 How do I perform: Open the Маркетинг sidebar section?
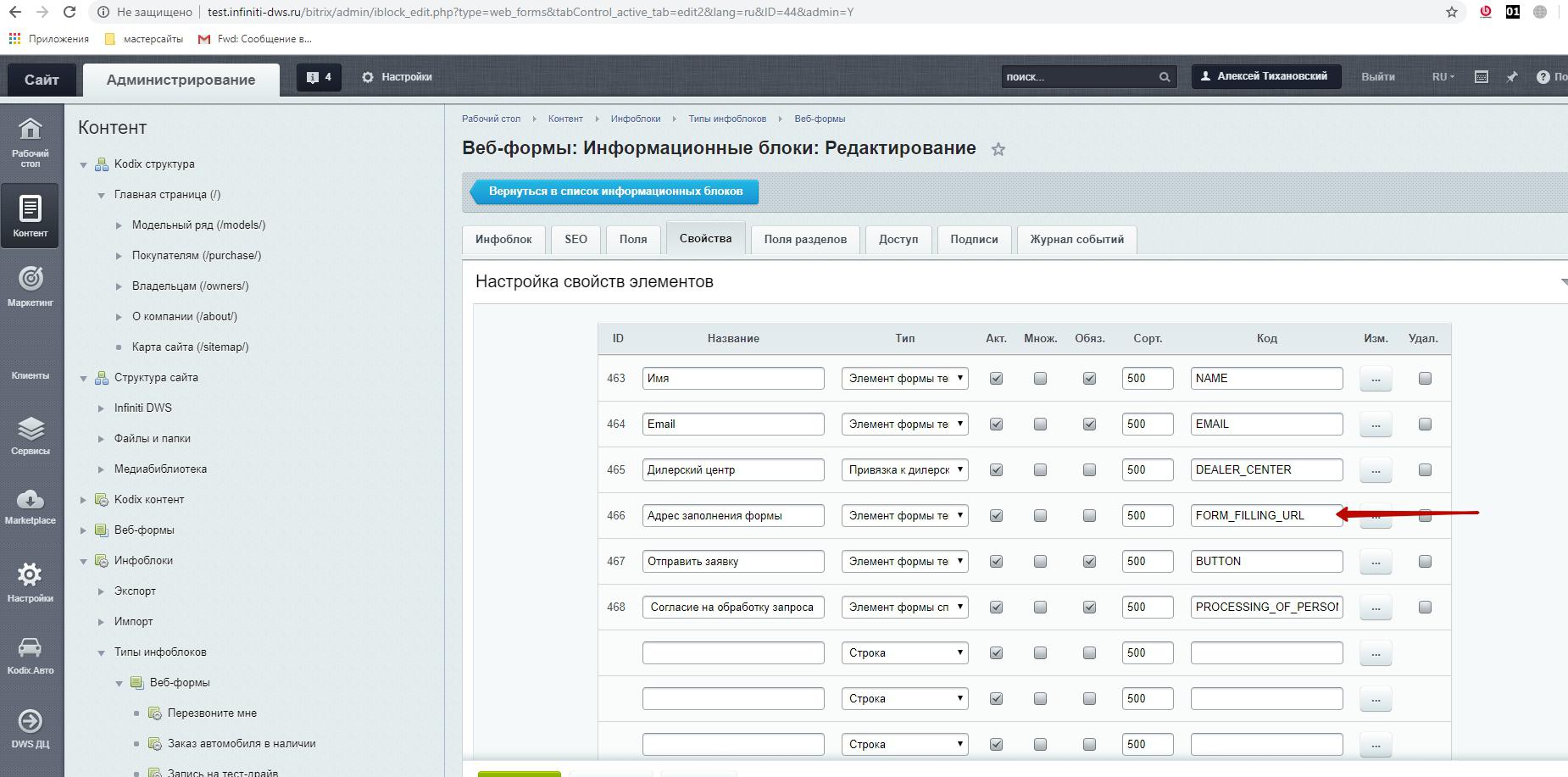[30, 286]
